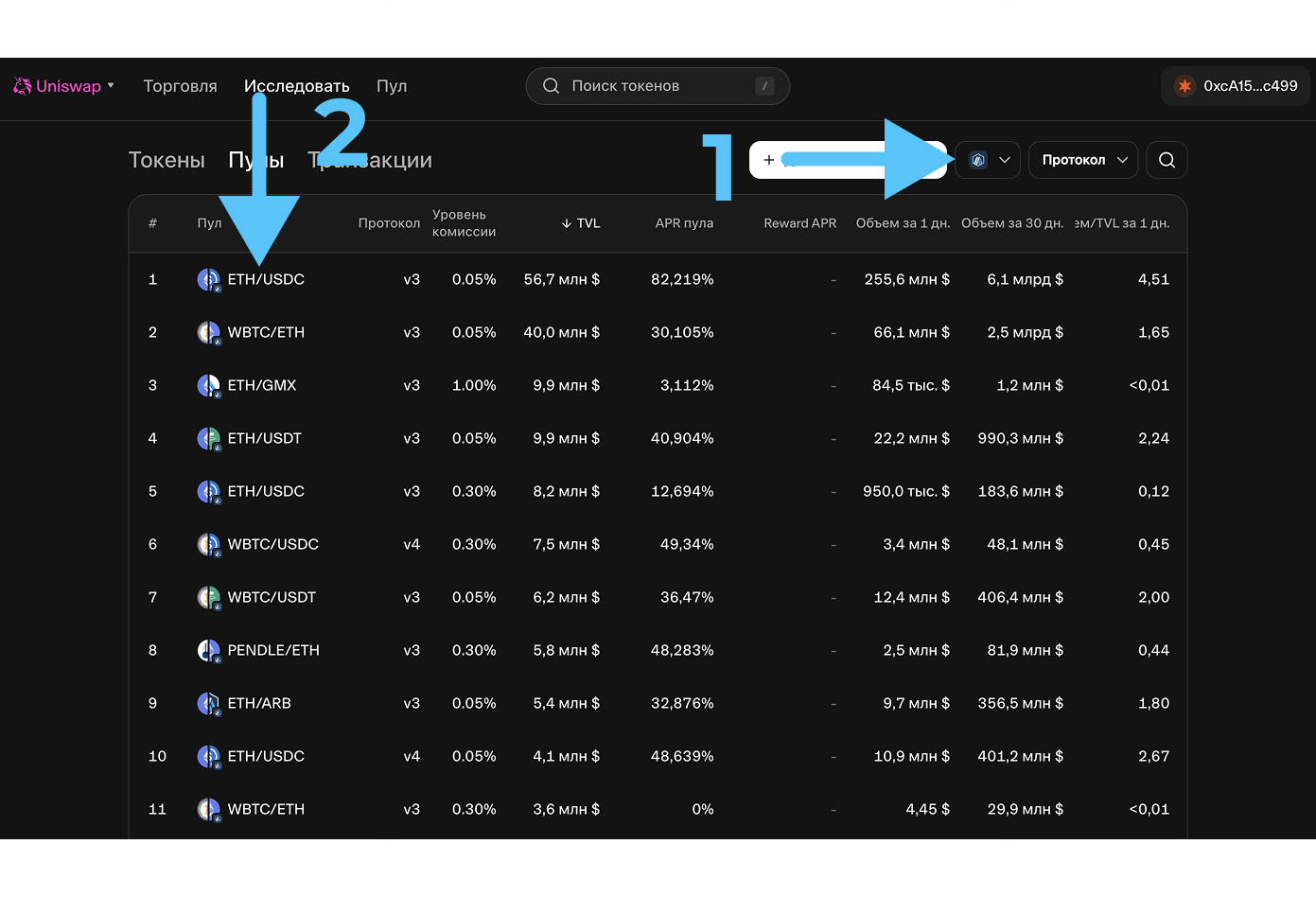
Task: Click the PENDLE/ETH pool token icon
Action: [208, 650]
